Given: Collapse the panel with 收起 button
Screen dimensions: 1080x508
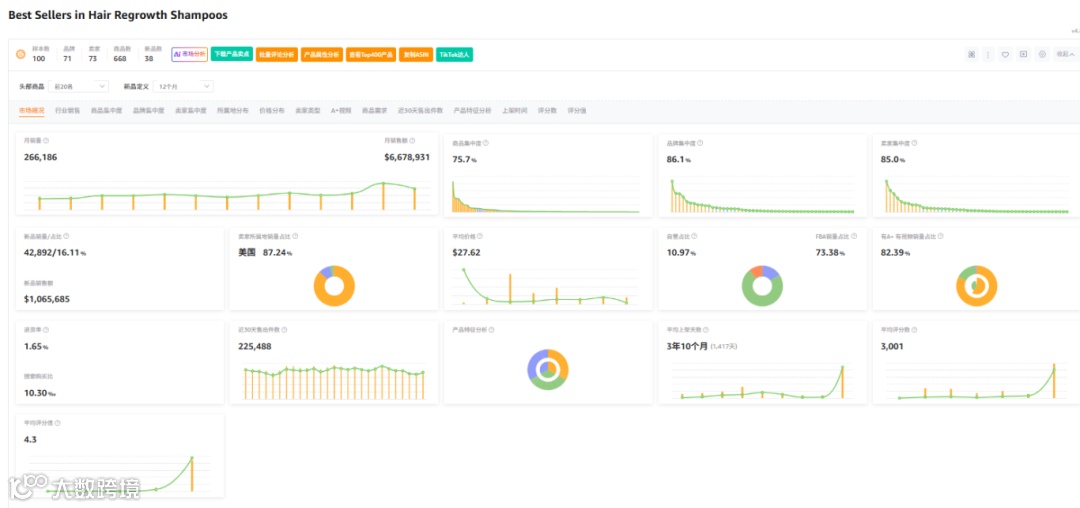Looking at the screenshot, I should [x=1065, y=54].
